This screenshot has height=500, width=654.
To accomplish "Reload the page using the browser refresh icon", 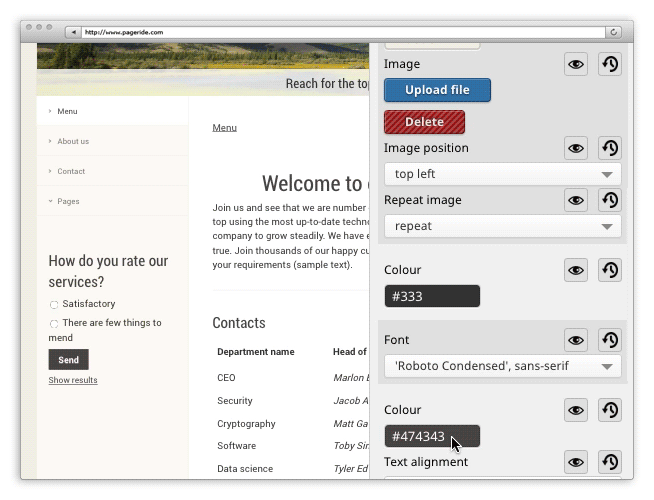I will 615,32.
